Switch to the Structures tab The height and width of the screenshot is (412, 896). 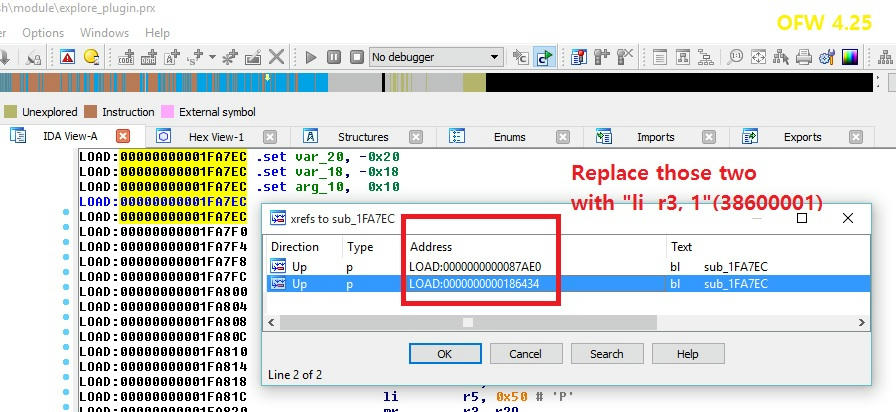click(363, 137)
